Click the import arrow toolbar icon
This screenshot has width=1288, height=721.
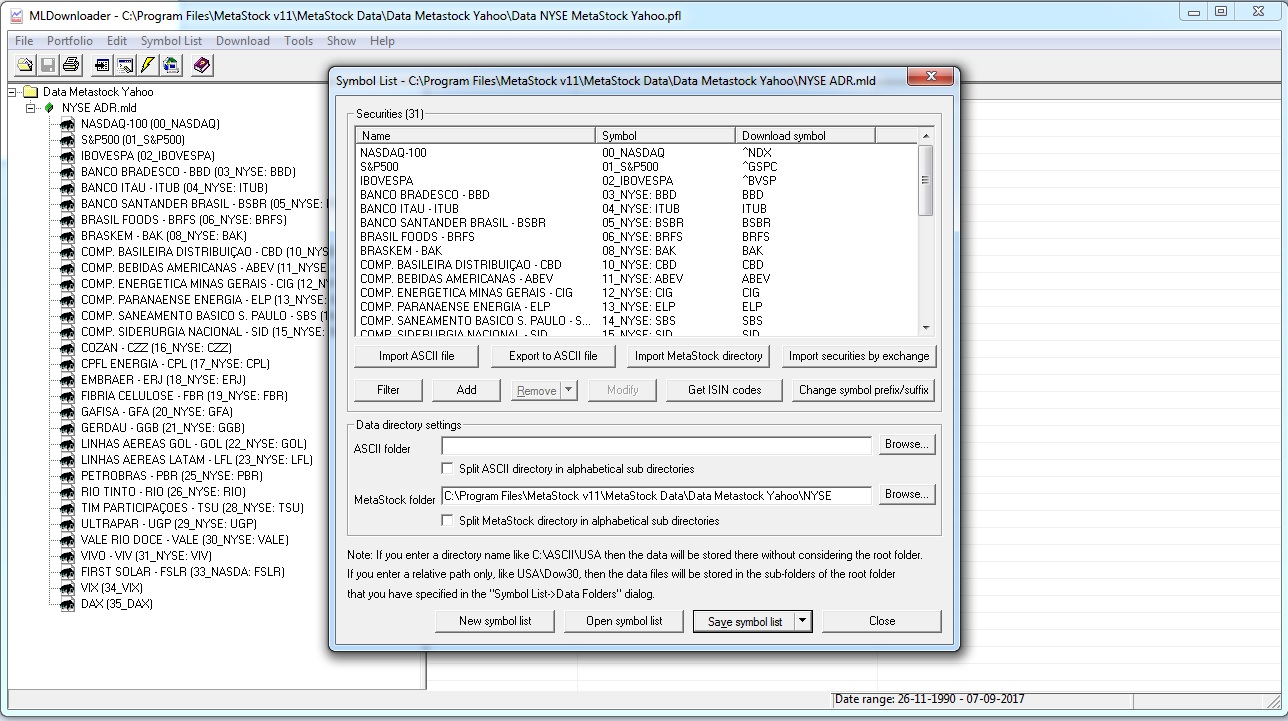(x=101, y=66)
